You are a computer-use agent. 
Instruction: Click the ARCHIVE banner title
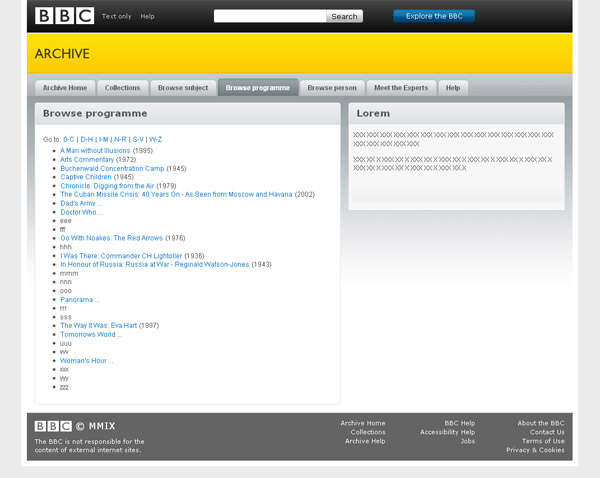(62, 54)
